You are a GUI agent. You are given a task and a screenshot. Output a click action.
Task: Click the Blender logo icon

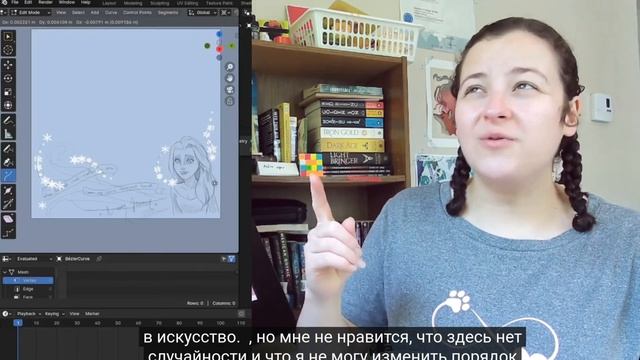tap(4, 2)
